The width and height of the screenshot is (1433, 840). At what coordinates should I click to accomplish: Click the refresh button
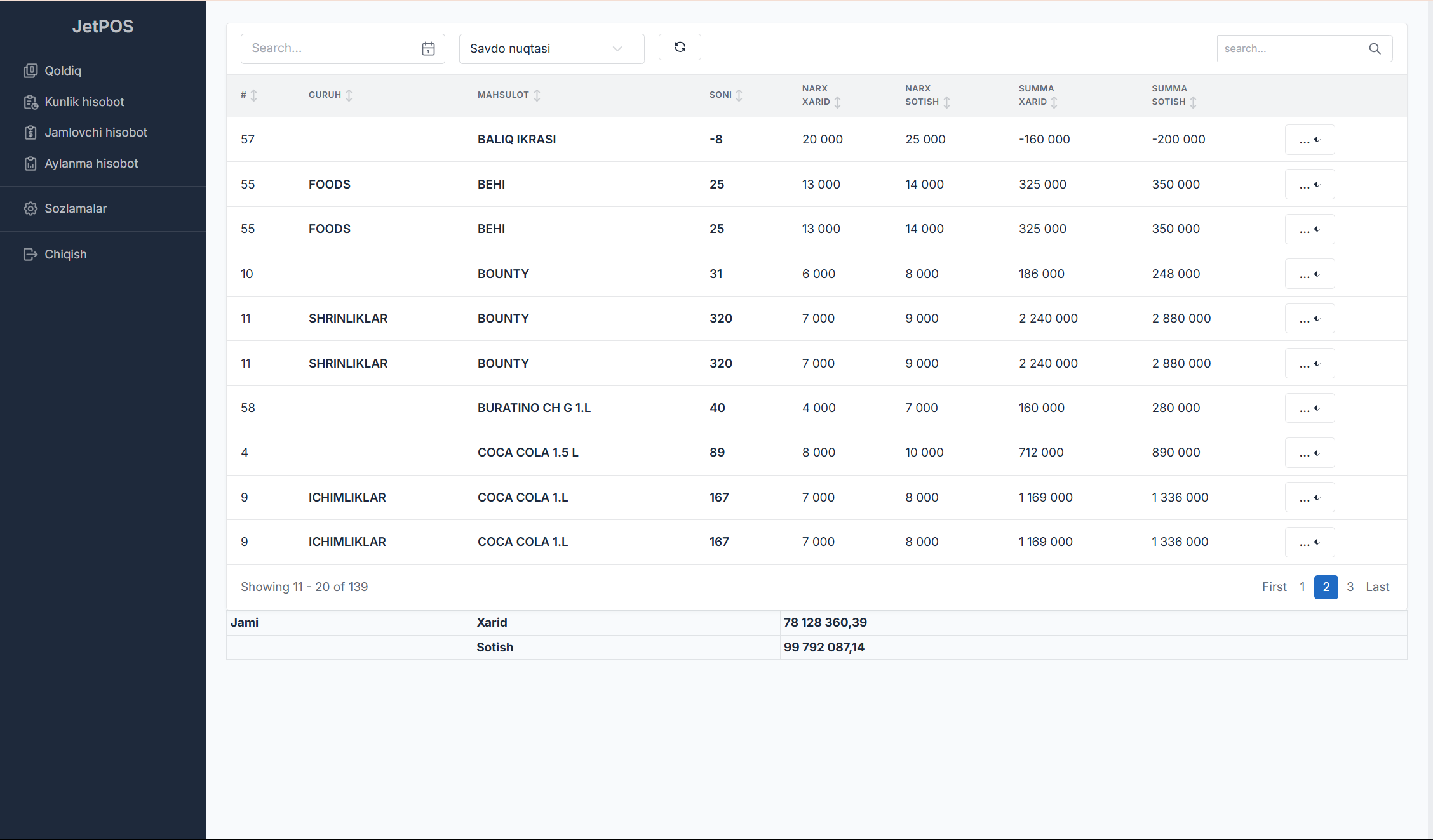pyautogui.click(x=680, y=47)
